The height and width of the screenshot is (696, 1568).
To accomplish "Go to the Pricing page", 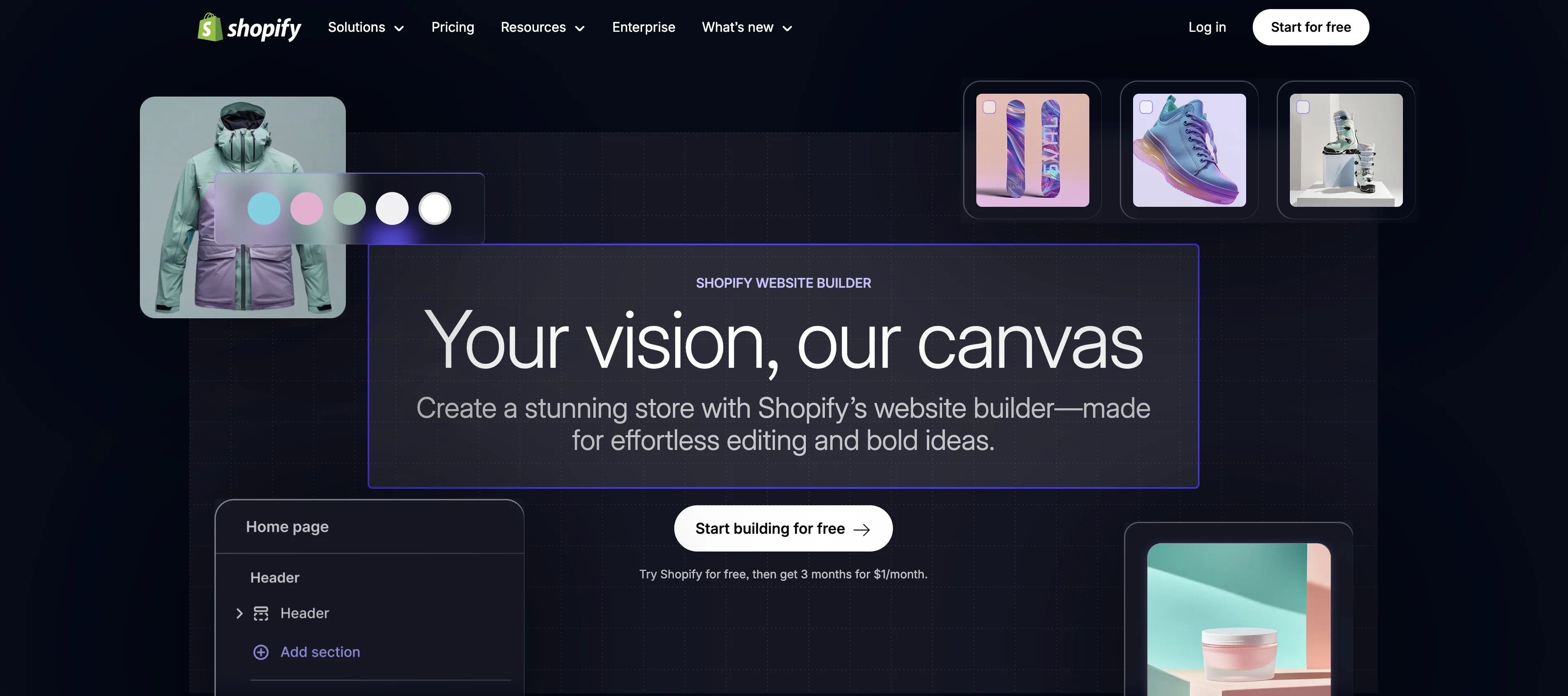I will tap(452, 27).
